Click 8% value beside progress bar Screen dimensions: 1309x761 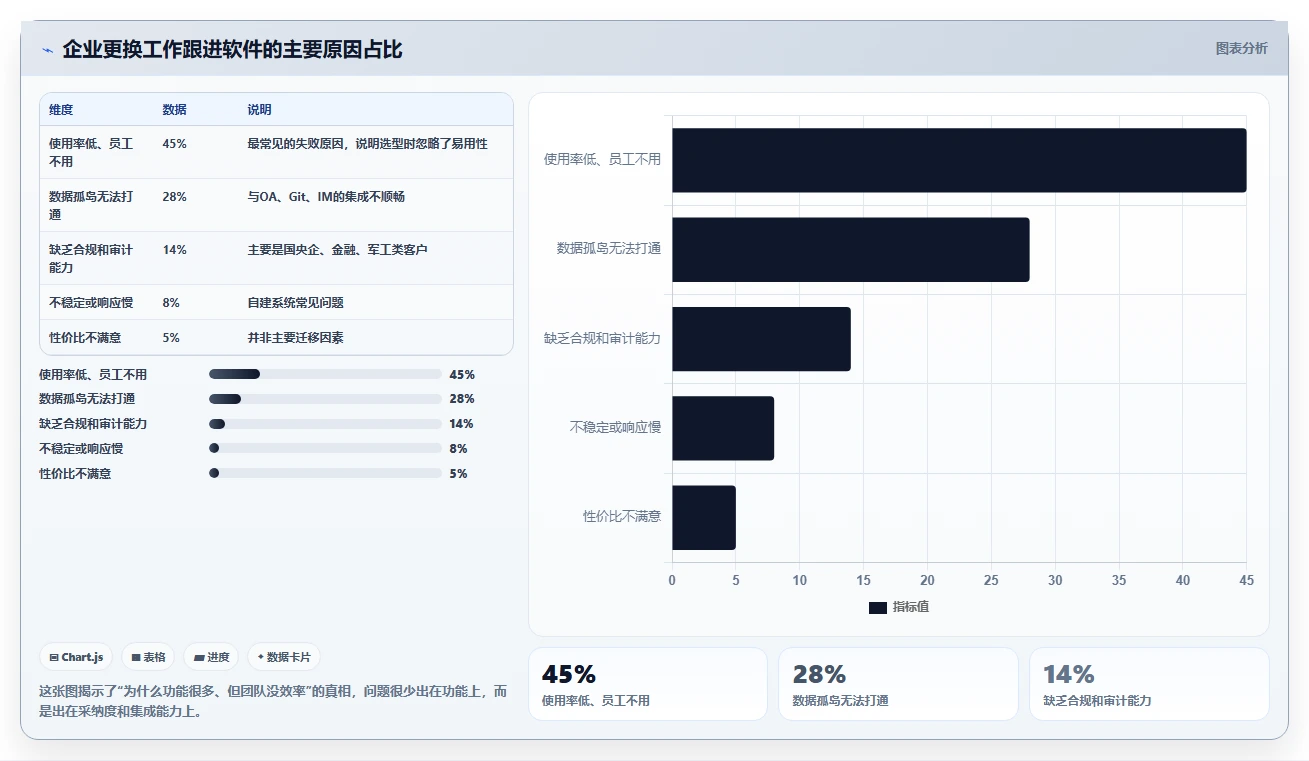point(459,449)
